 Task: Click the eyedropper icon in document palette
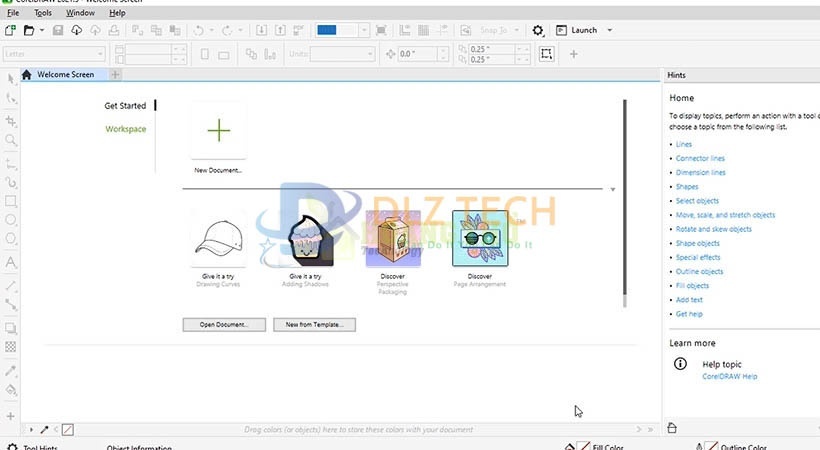[44, 429]
